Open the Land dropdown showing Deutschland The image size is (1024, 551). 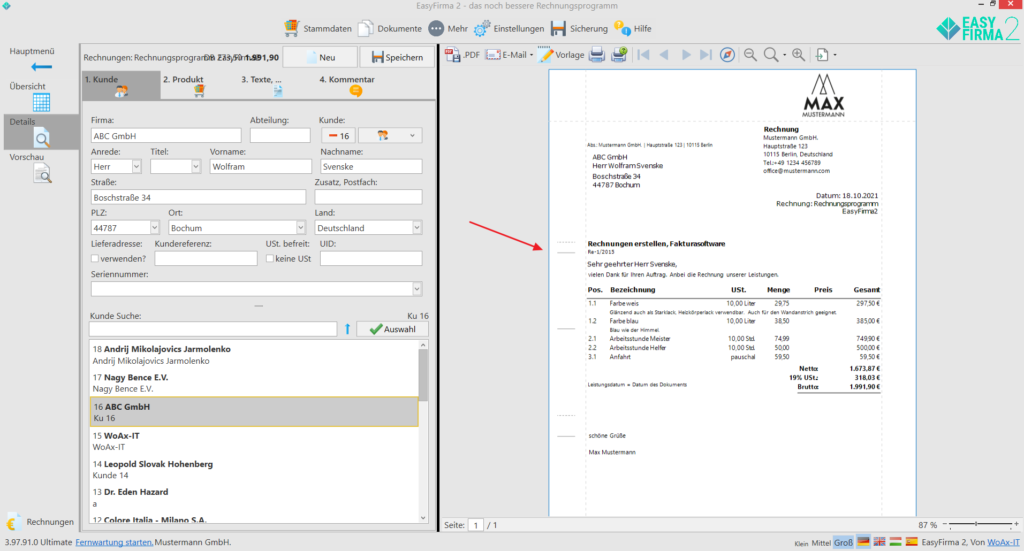(416, 228)
